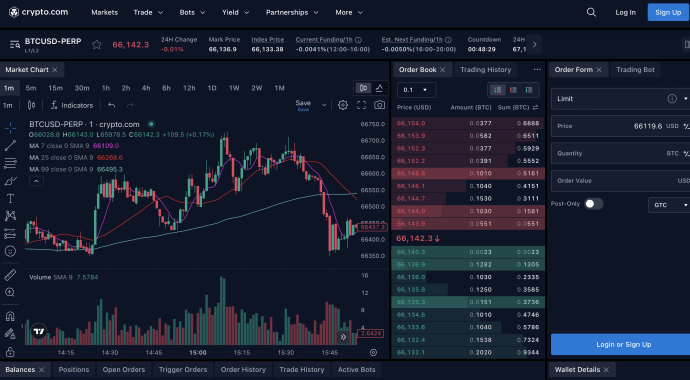This screenshot has height=380, width=690.
Task: Select the 15m timeframe
Action: [55, 88]
